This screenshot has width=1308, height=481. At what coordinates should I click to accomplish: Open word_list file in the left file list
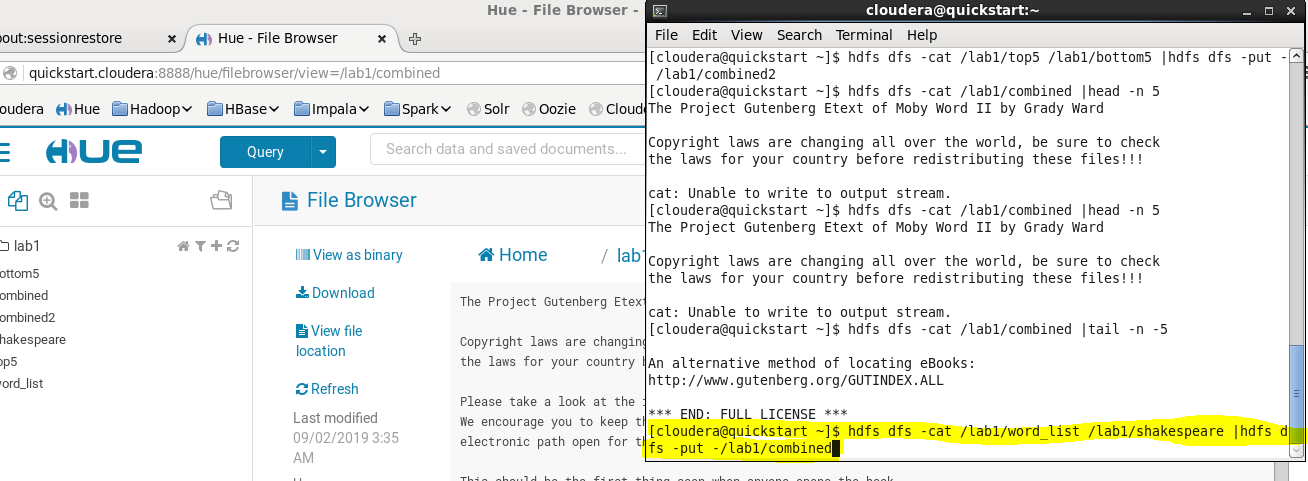point(22,383)
